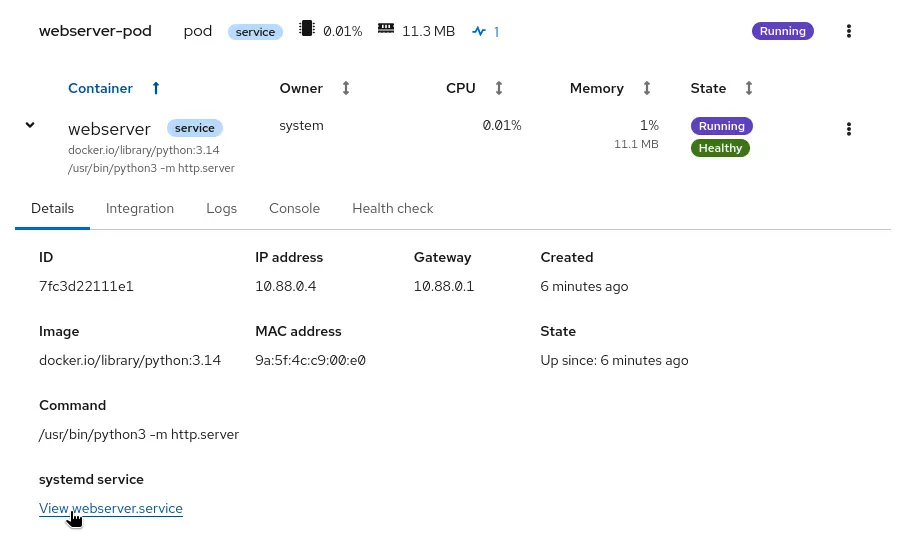
Task: Open the Console tab
Action: tap(294, 209)
